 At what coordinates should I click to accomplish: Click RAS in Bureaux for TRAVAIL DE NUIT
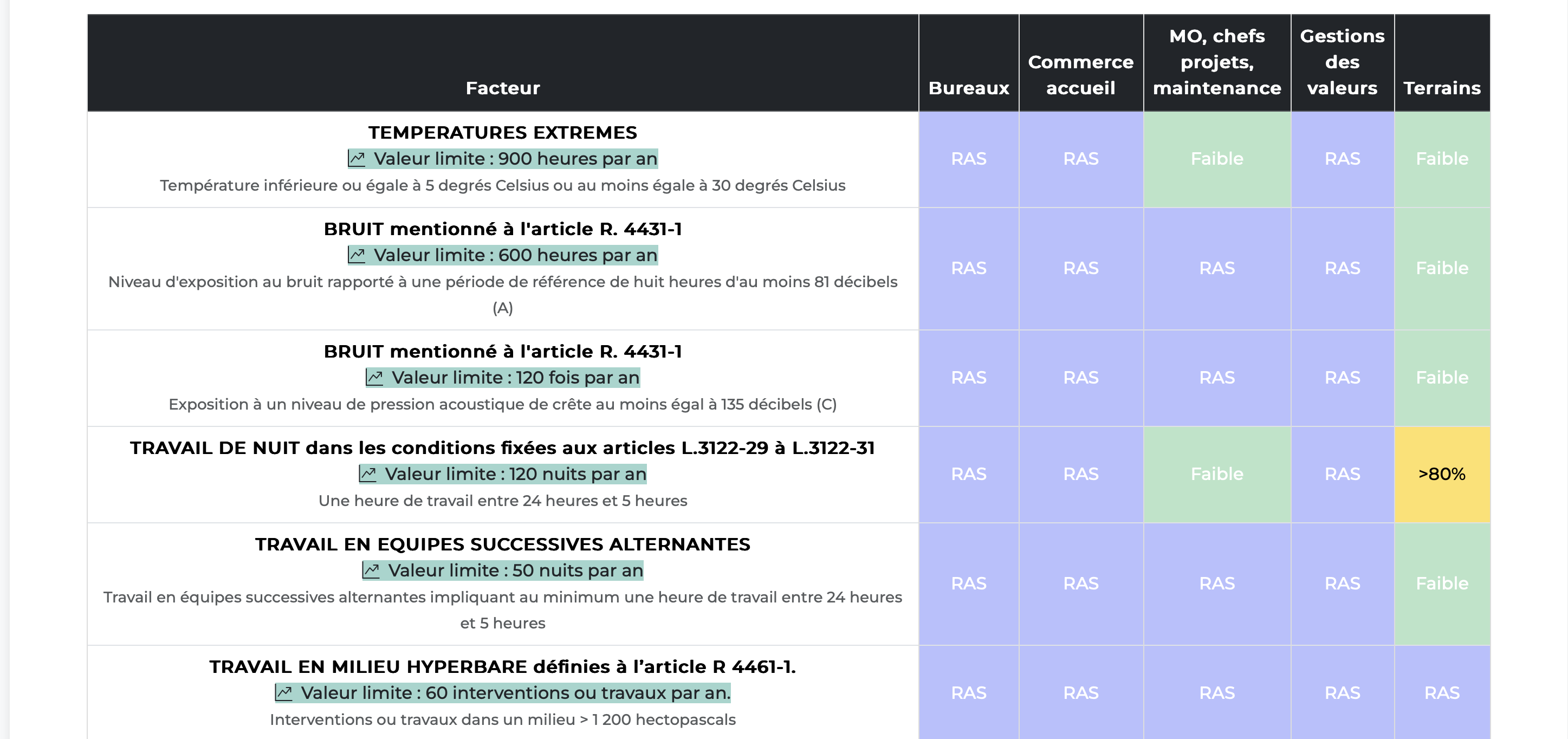pos(968,474)
